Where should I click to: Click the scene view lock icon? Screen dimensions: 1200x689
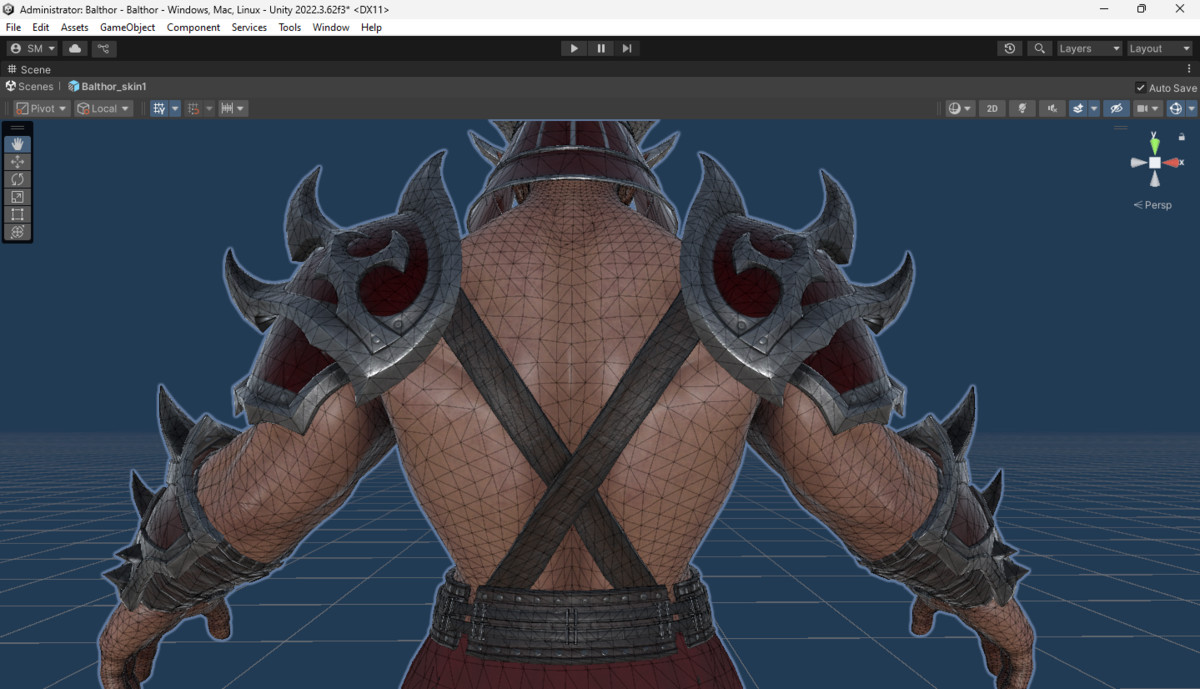1181,137
